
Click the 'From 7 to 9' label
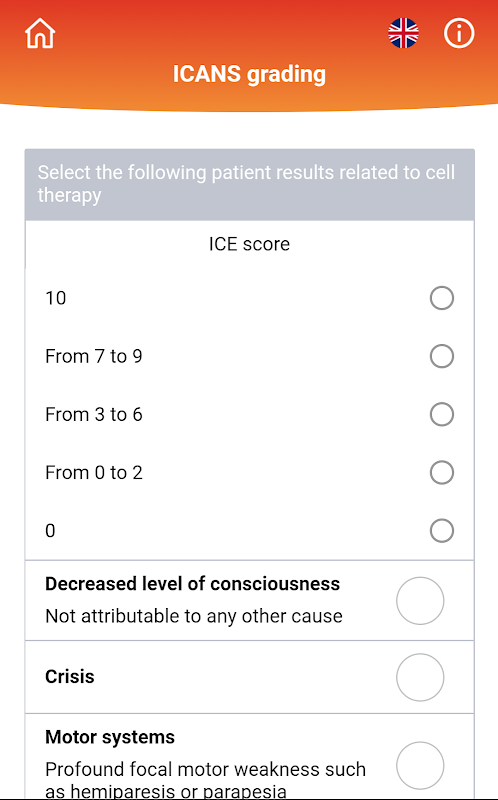coord(94,356)
